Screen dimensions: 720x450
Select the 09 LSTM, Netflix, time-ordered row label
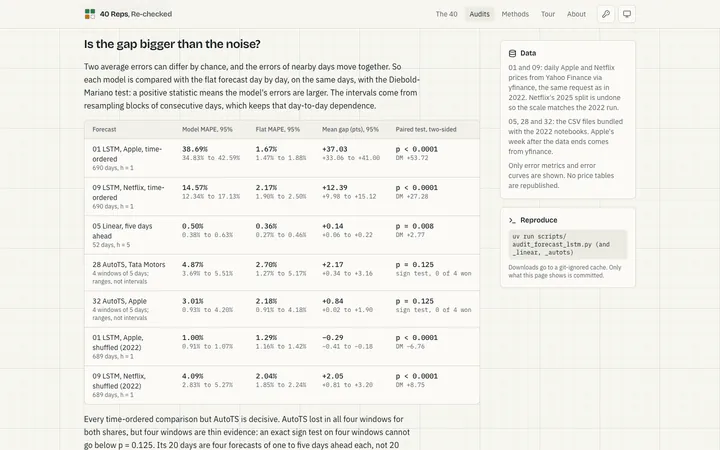tap(128, 192)
